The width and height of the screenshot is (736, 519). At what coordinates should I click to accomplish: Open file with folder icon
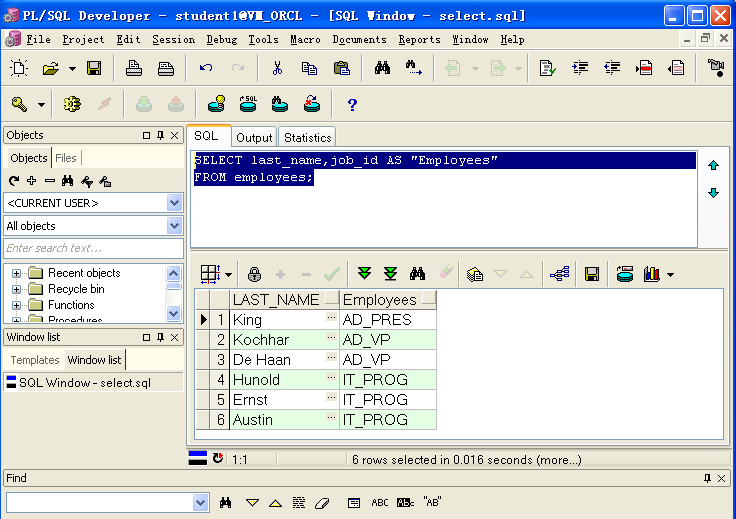(51, 69)
